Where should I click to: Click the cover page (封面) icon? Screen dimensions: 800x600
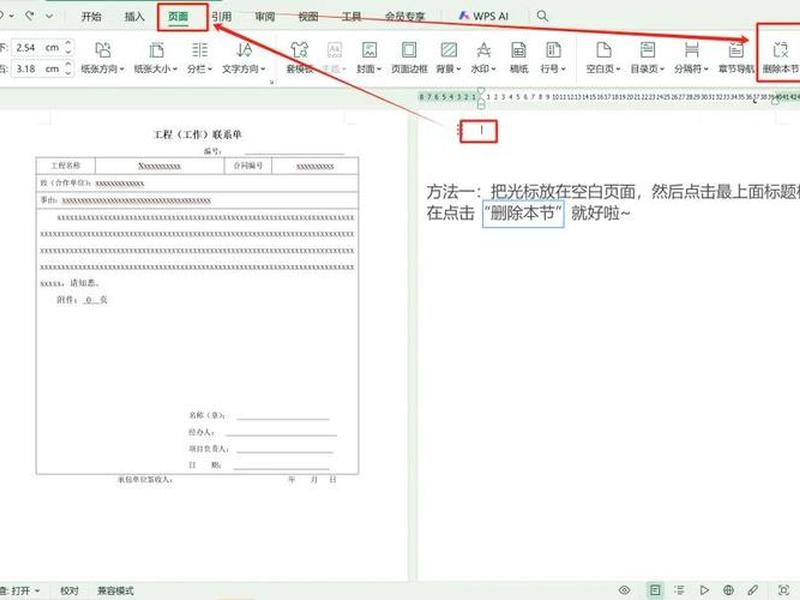(369, 50)
